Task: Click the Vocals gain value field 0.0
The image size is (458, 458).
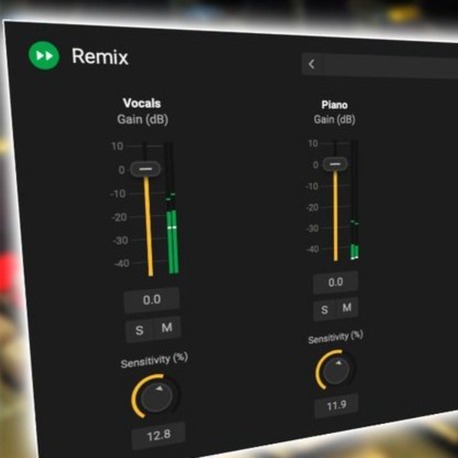Action: 152,300
